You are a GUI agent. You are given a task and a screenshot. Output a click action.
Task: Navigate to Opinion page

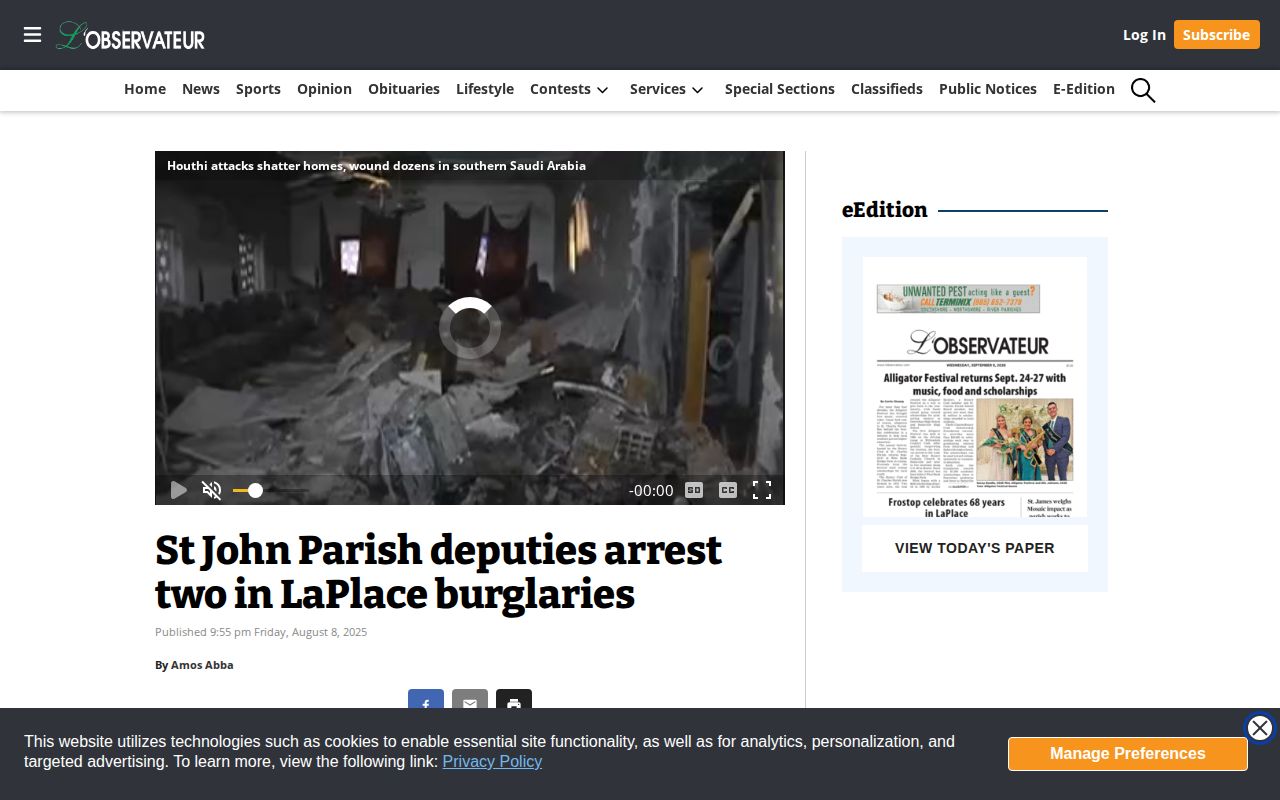click(x=324, y=89)
